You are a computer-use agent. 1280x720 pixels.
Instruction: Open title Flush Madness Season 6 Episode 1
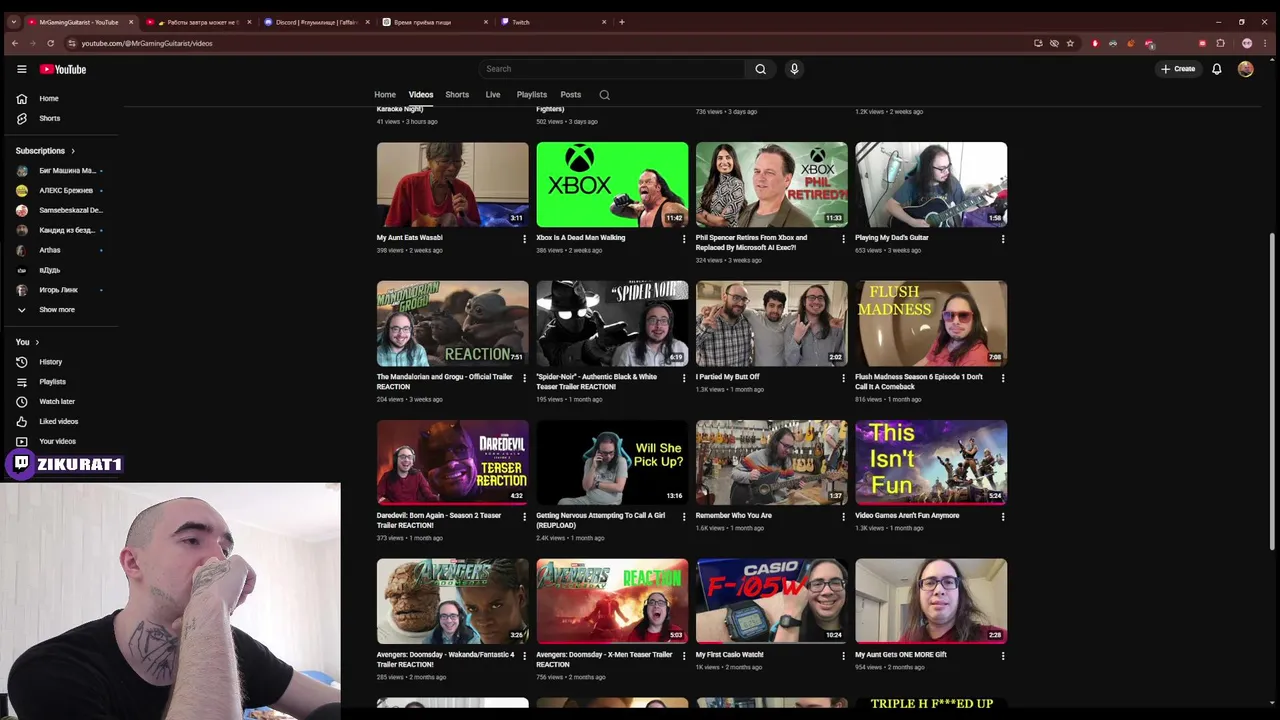[919, 381]
